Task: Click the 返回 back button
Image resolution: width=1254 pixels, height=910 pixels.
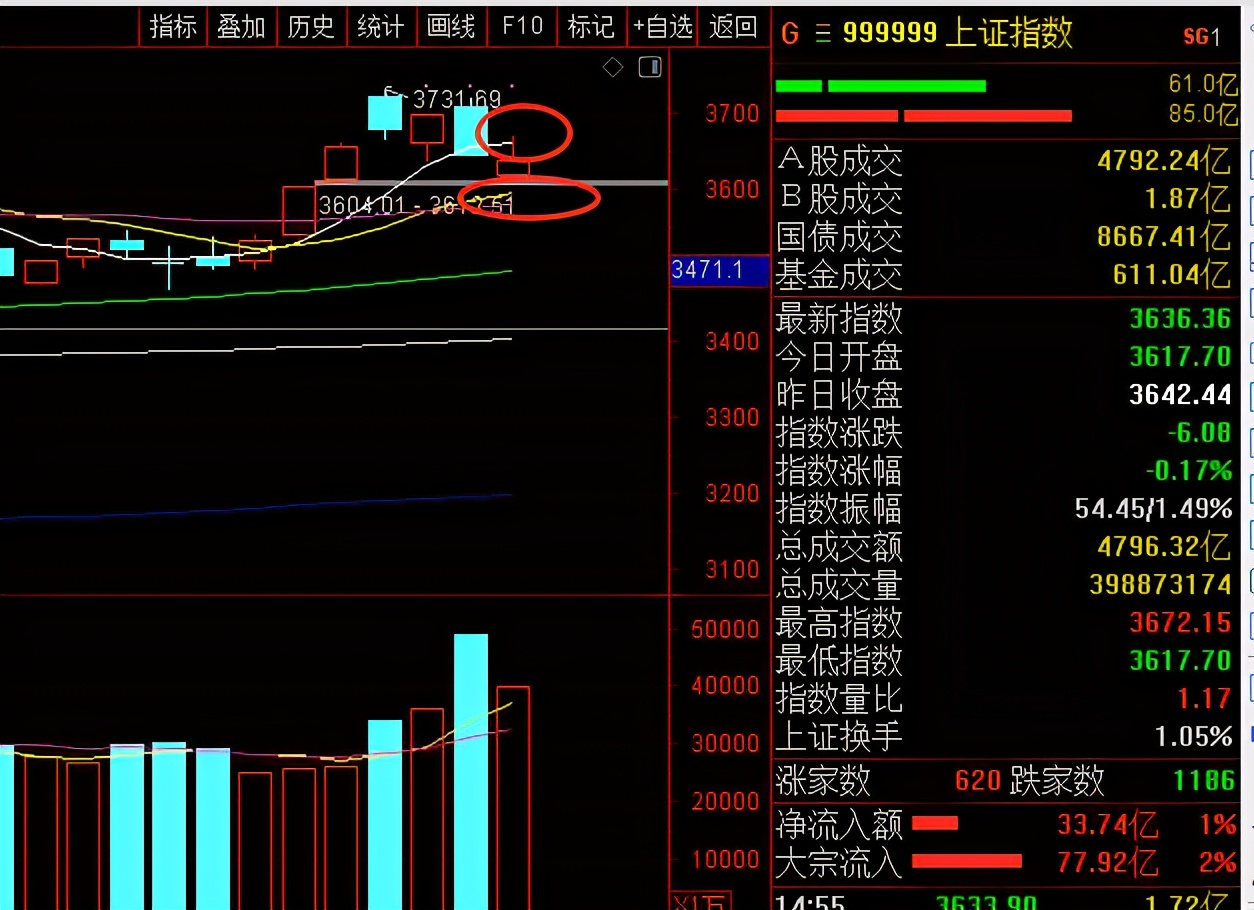Action: 733,27
